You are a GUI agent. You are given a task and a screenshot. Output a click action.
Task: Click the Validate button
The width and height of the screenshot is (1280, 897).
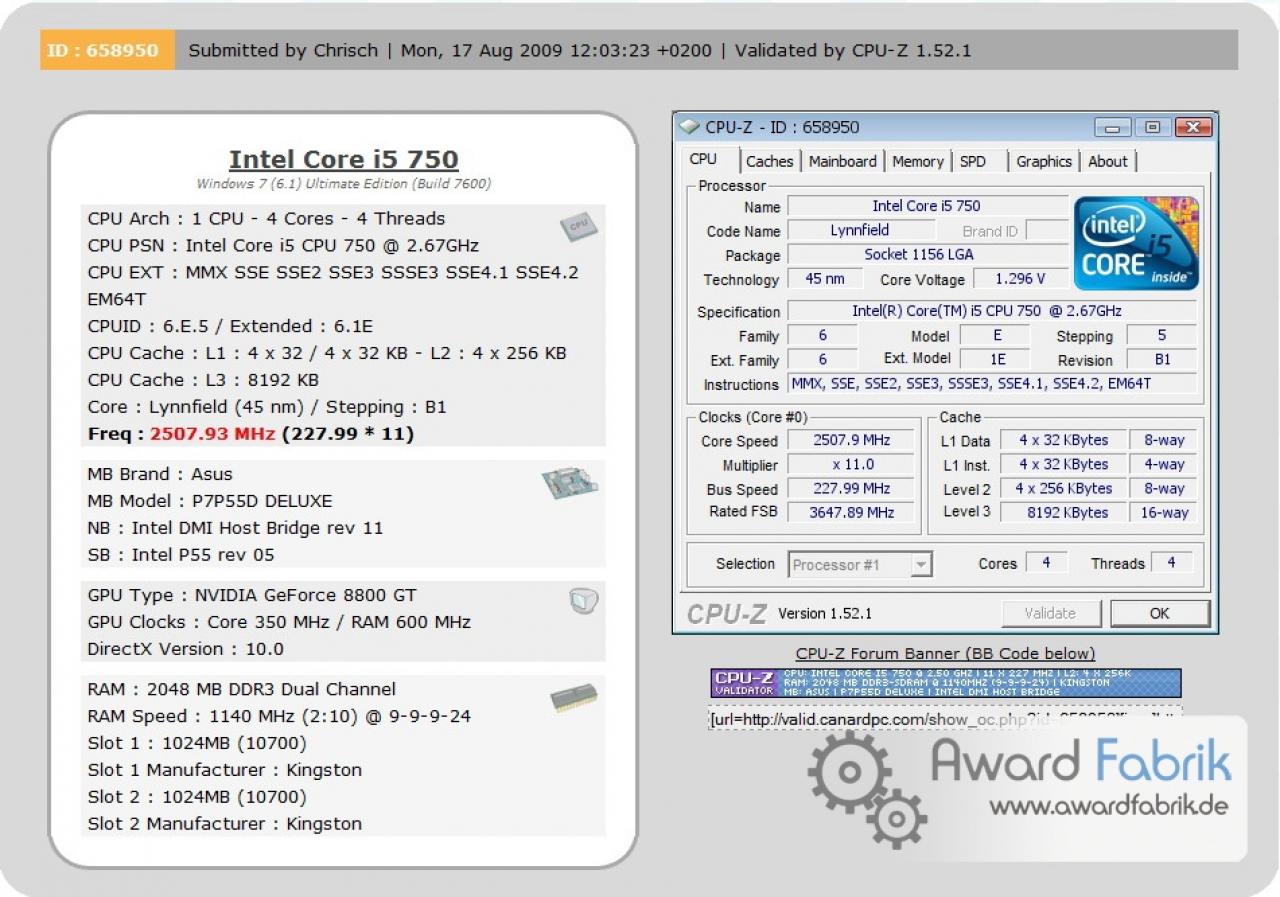[1051, 613]
